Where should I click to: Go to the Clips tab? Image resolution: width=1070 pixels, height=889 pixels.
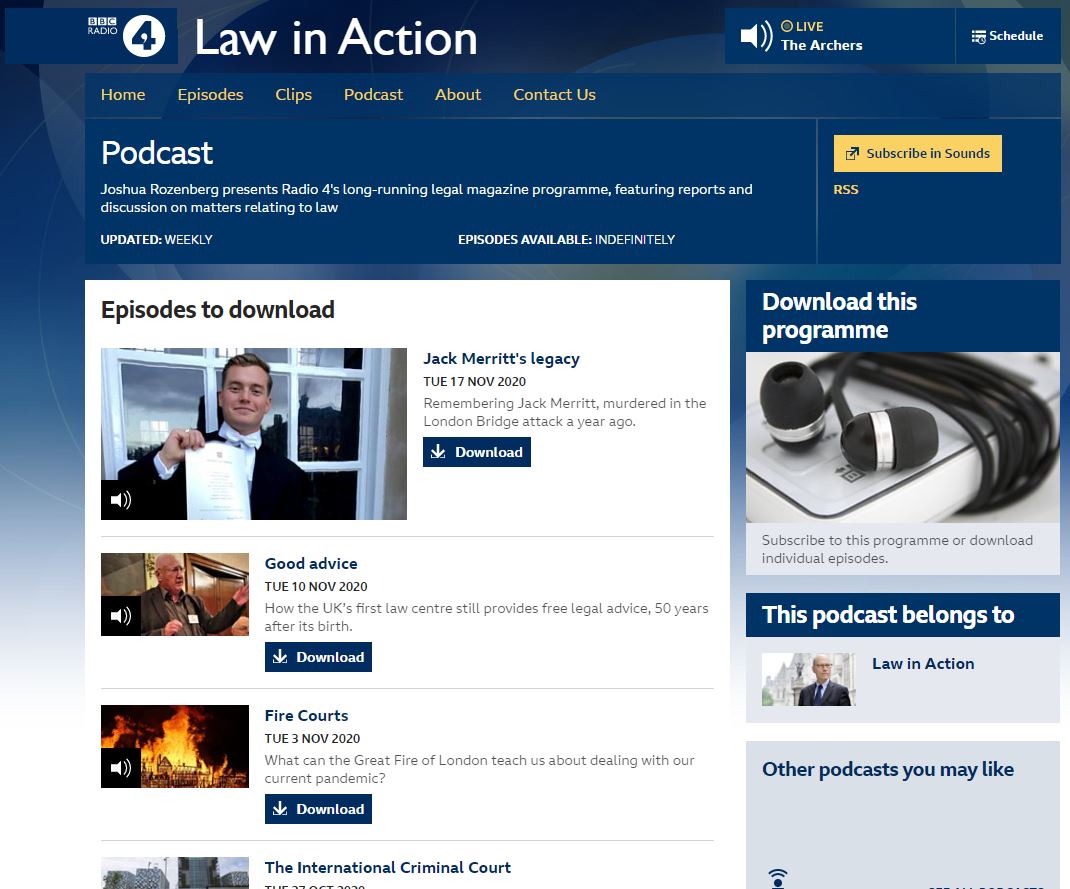pos(293,95)
